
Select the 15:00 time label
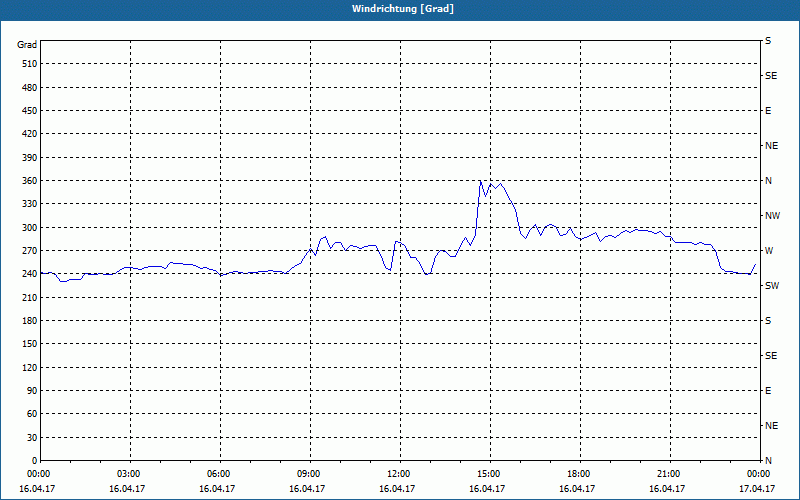click(487, 474)
